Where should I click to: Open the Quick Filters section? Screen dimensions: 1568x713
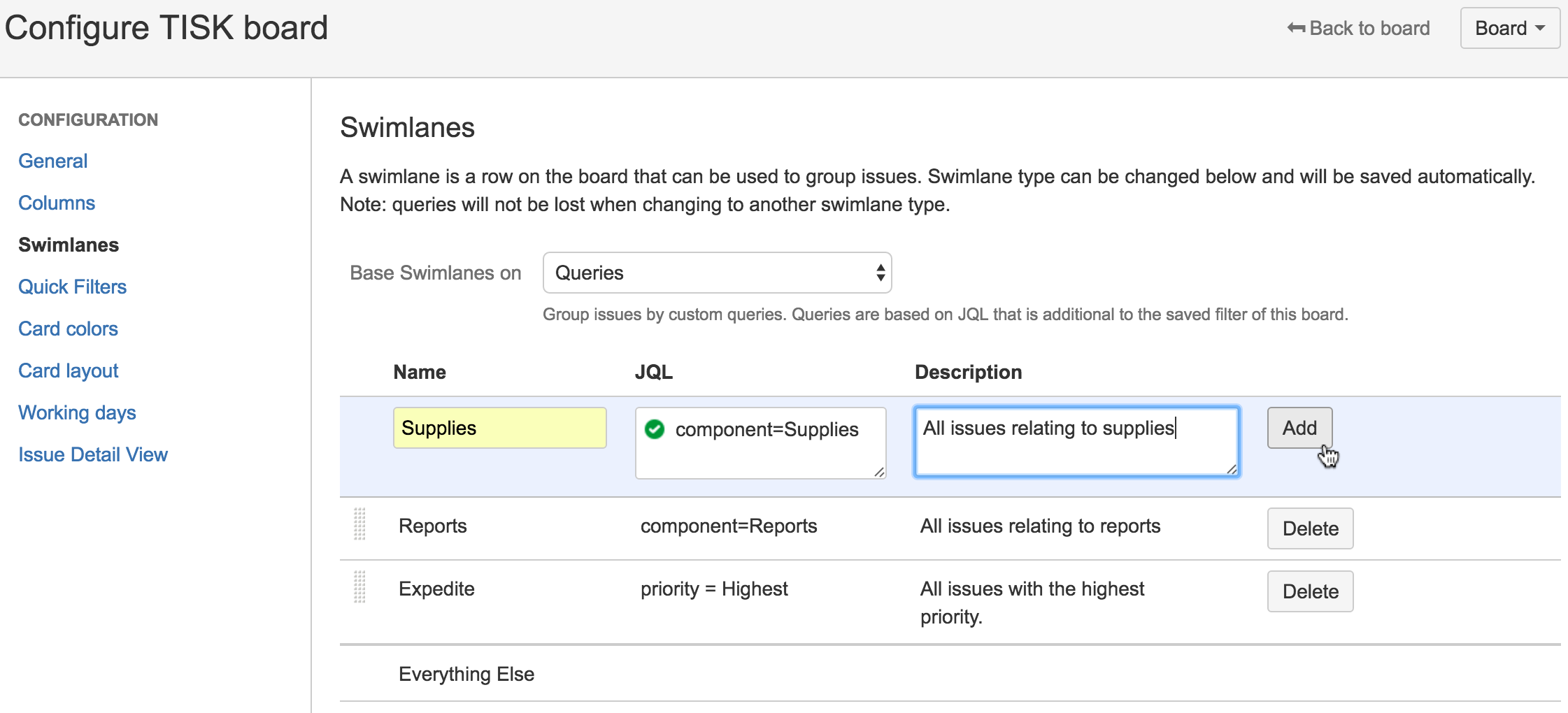(x=72, y=287)
